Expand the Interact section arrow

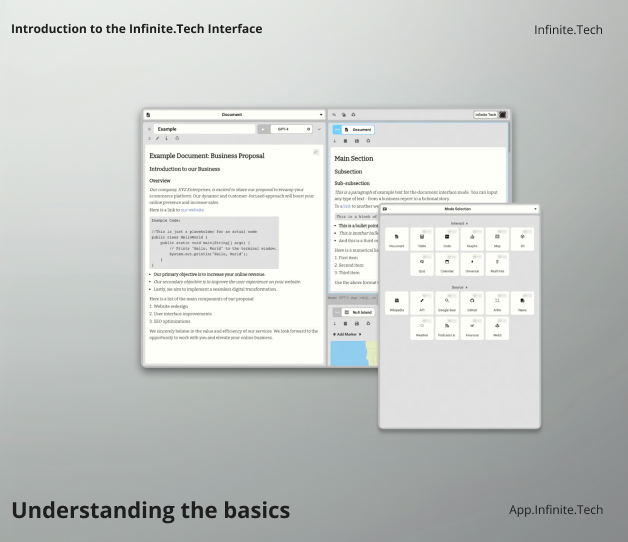[467, 224]
